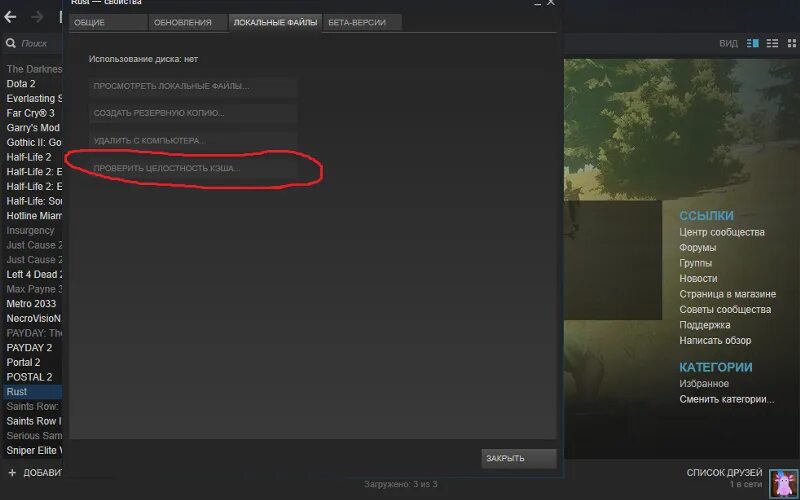This screenshot has width=800, height=500.
Task: Click СОЗДАТЬ РЕЗЕРВНУЮ КОПИЮ button
Action: pos(193,113)
